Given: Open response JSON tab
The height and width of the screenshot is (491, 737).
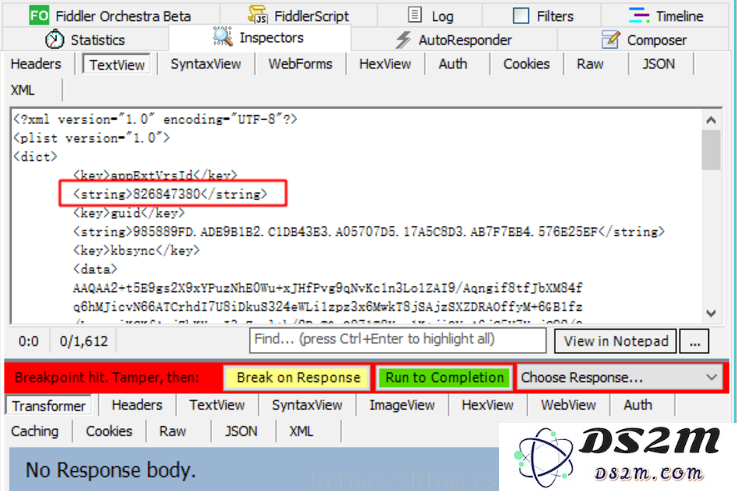Looking at the screenshot, I should [x=241, y=431].
